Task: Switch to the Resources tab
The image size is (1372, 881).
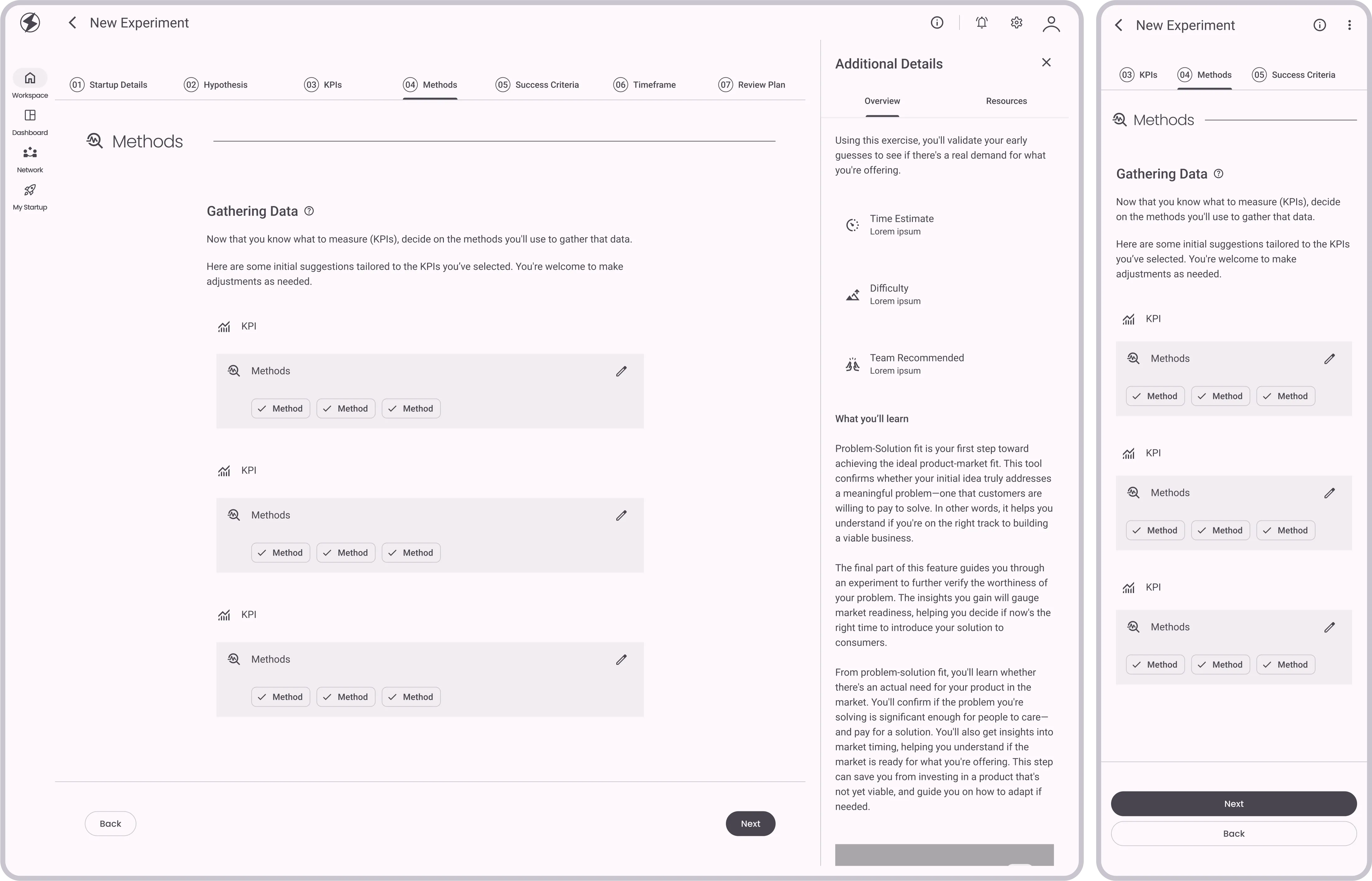Action: coord(1006,101)
